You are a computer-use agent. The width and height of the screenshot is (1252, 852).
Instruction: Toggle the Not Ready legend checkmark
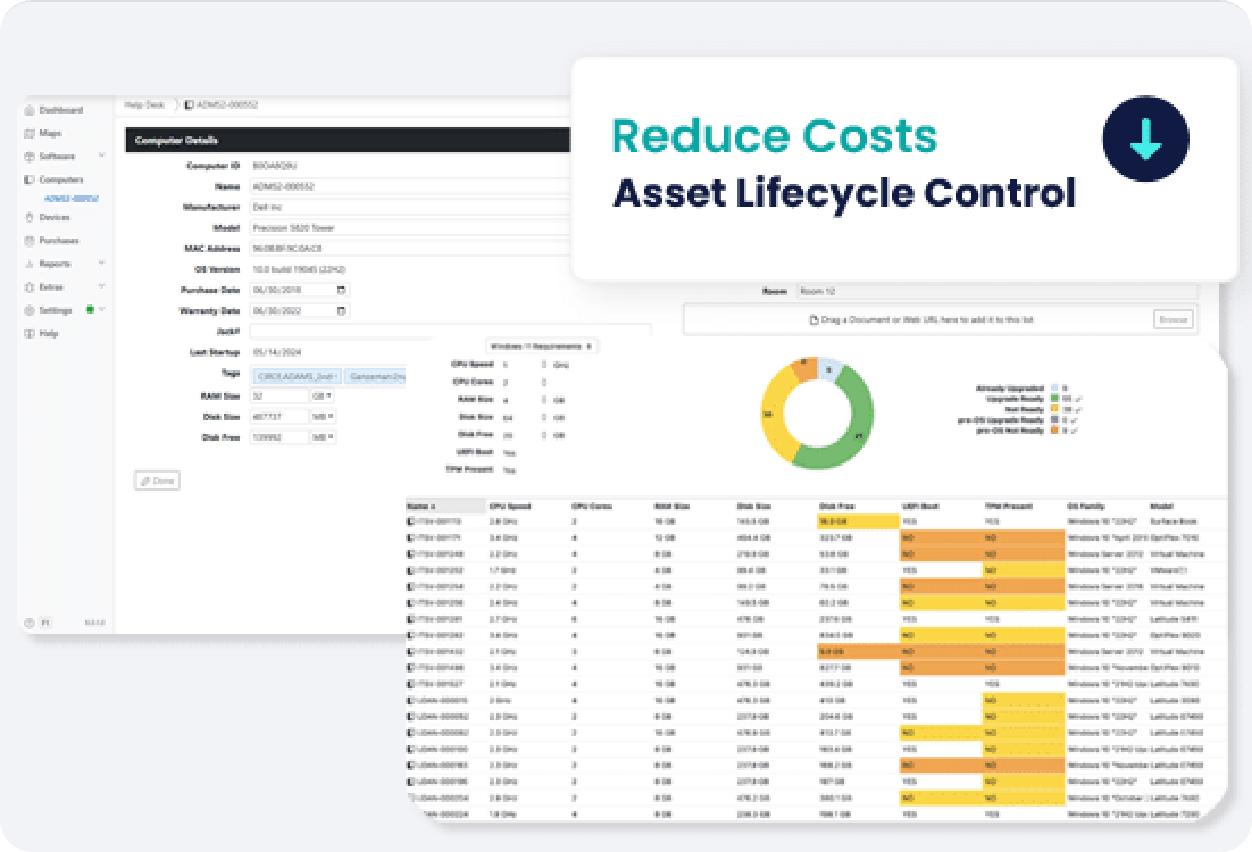click(1080, 409)
